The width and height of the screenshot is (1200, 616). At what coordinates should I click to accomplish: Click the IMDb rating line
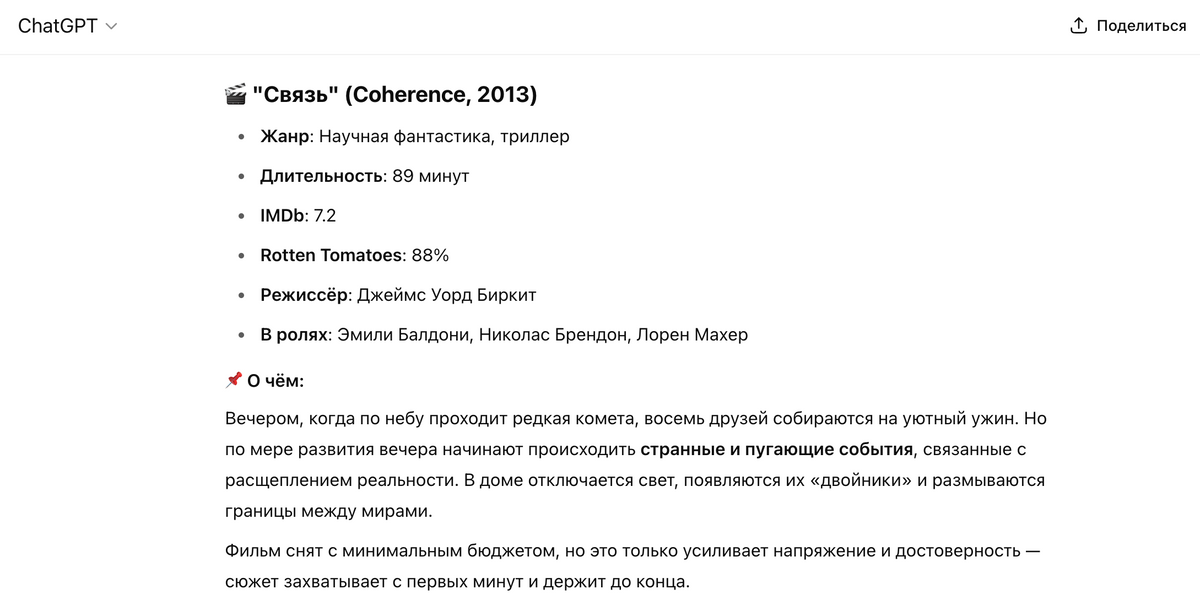click(299, 216)
